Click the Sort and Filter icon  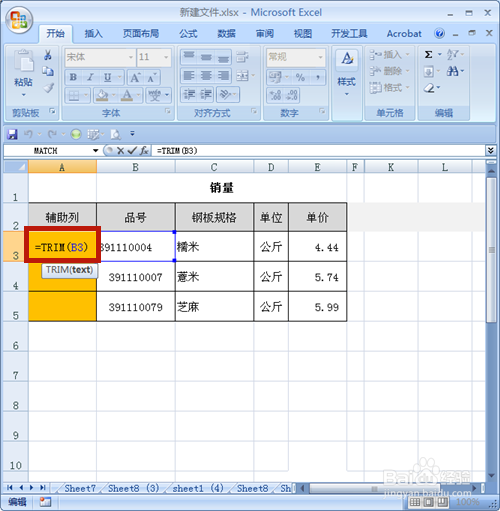click(453, 54)
